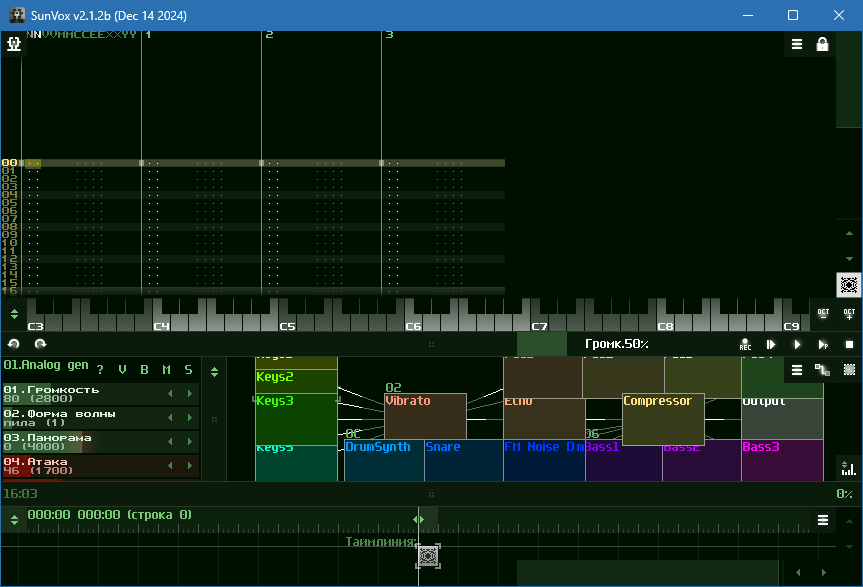Decrease 02.Форма волны controller value

170,418
